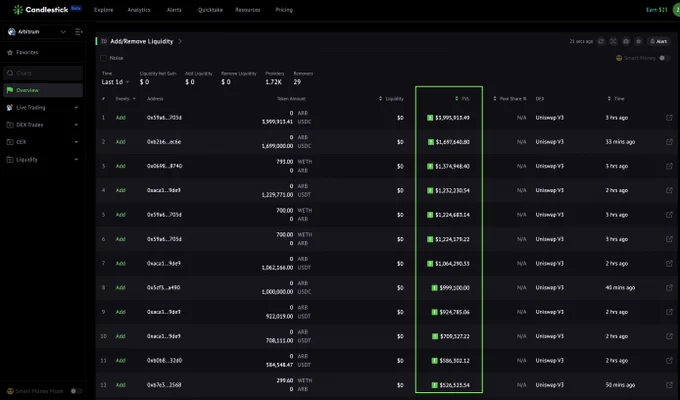
Task: Click the DEX Trades sidebar icon
Action: click(10, 125)
